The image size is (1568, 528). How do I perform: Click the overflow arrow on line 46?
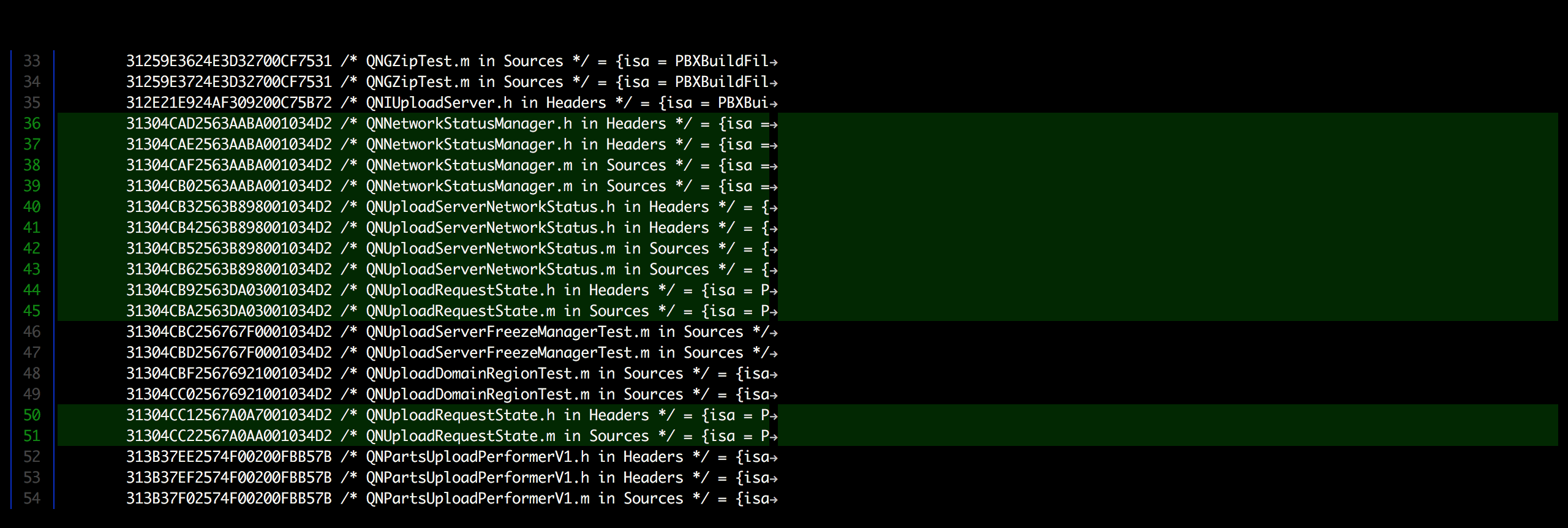774,333
